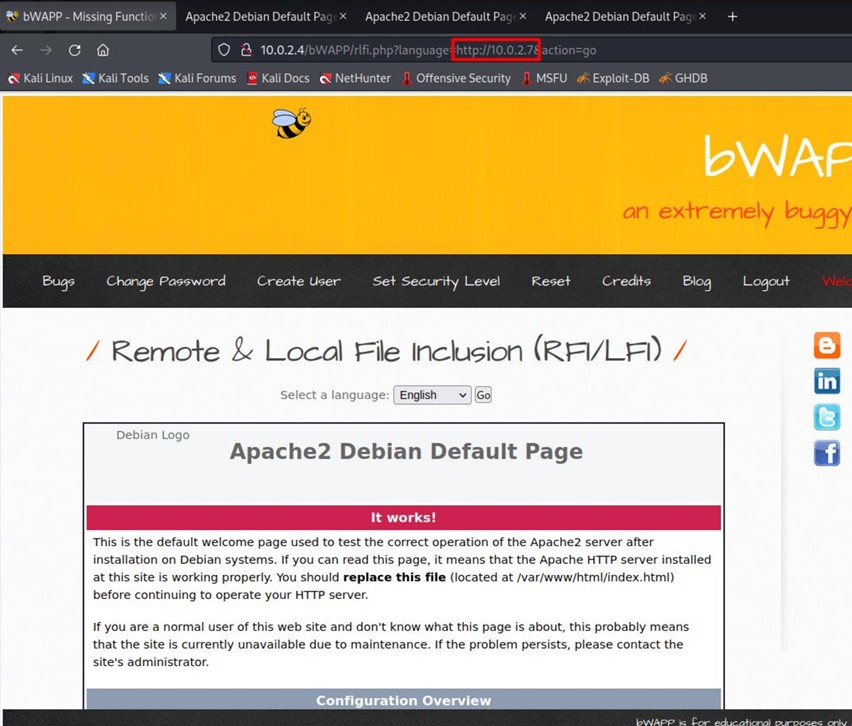The width and height of the screenshot is (852, 726).
Task: Open the Bugs menu item
Action: pyautogui.click(x=59, y=281)
